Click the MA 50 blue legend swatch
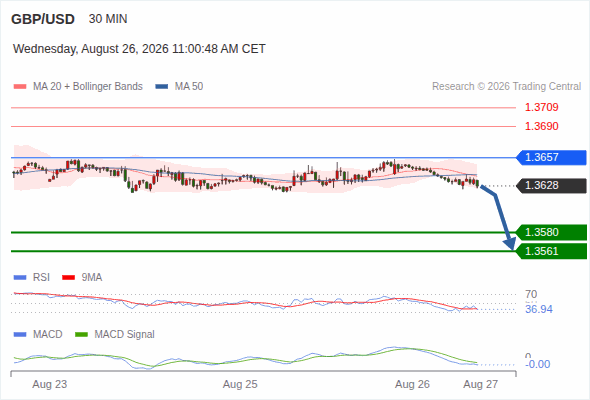590x400 pixels. (x=162, y=87)
